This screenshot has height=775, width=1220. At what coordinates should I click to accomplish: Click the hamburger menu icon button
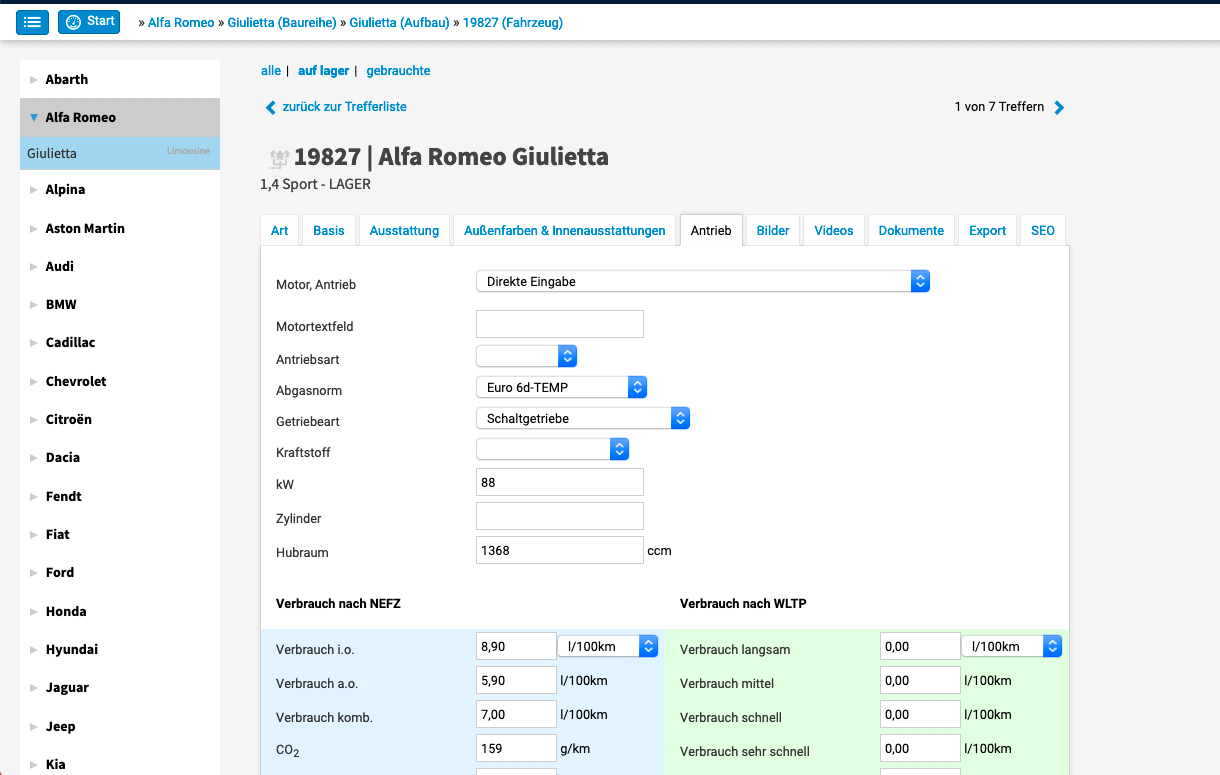tap(33, 22)
